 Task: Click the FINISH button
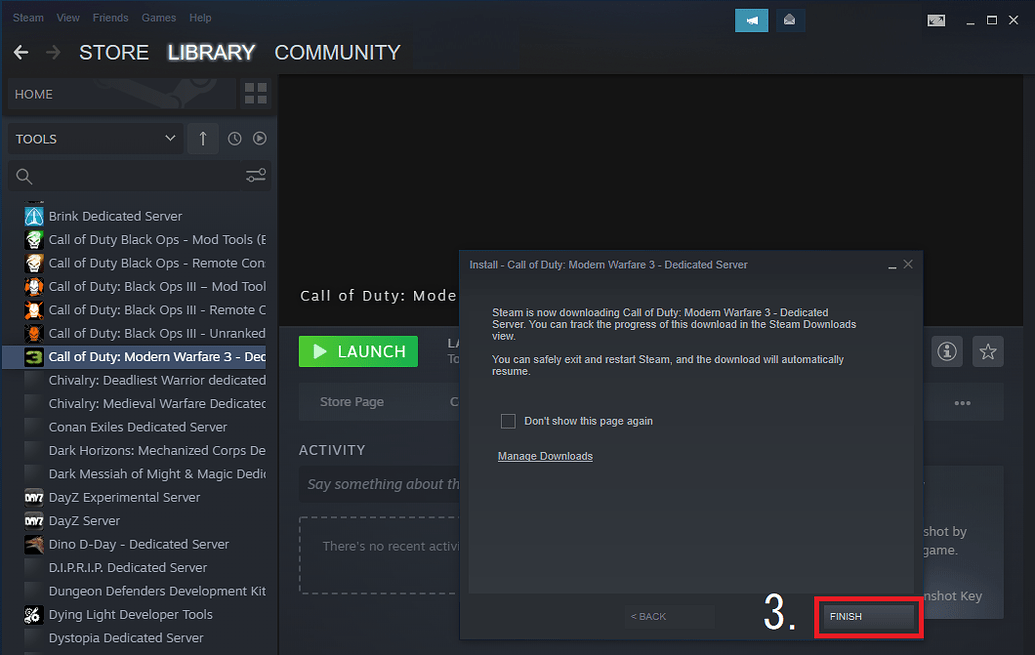(866, 615)
